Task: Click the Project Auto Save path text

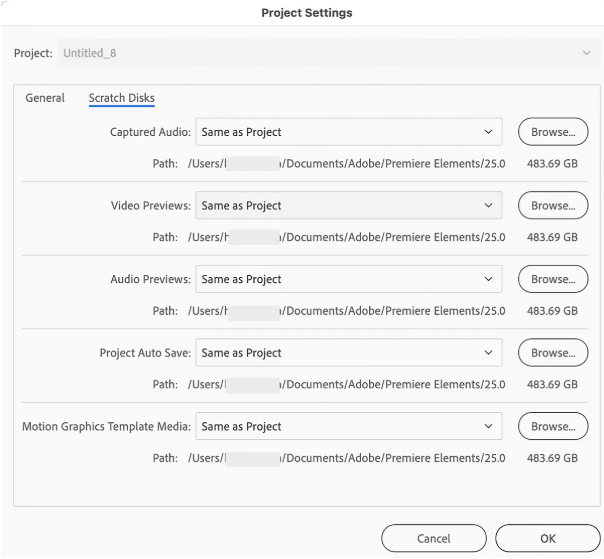Action: (x=346, y=385)
